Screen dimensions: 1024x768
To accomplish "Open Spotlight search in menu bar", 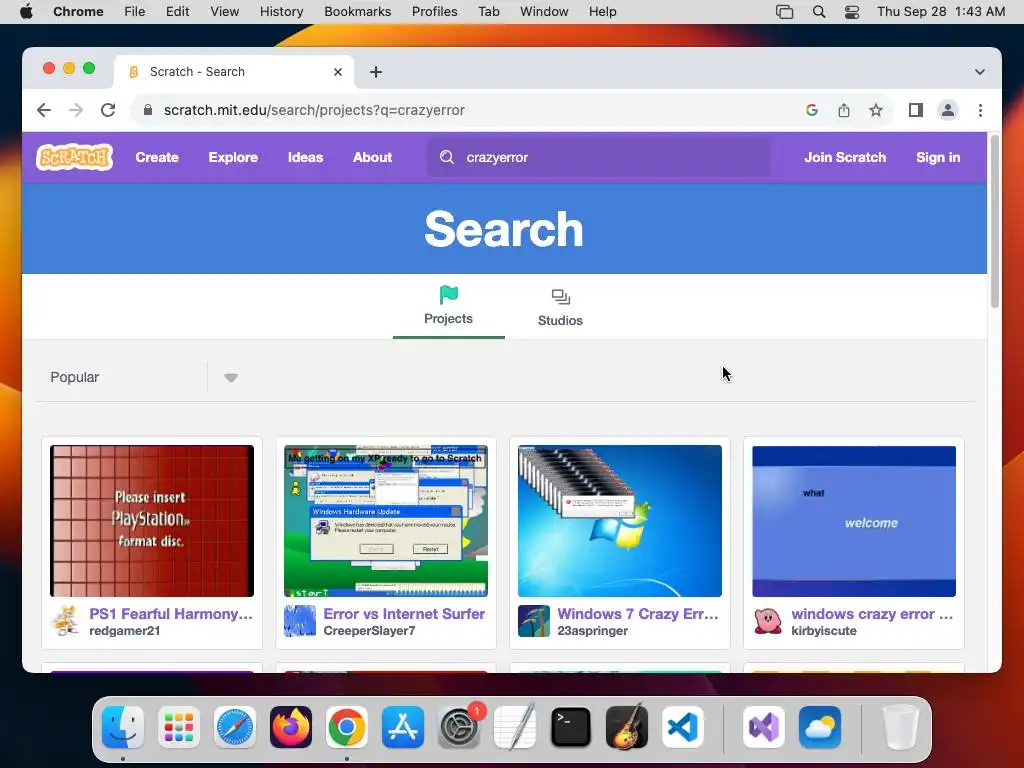I will 819,12.
